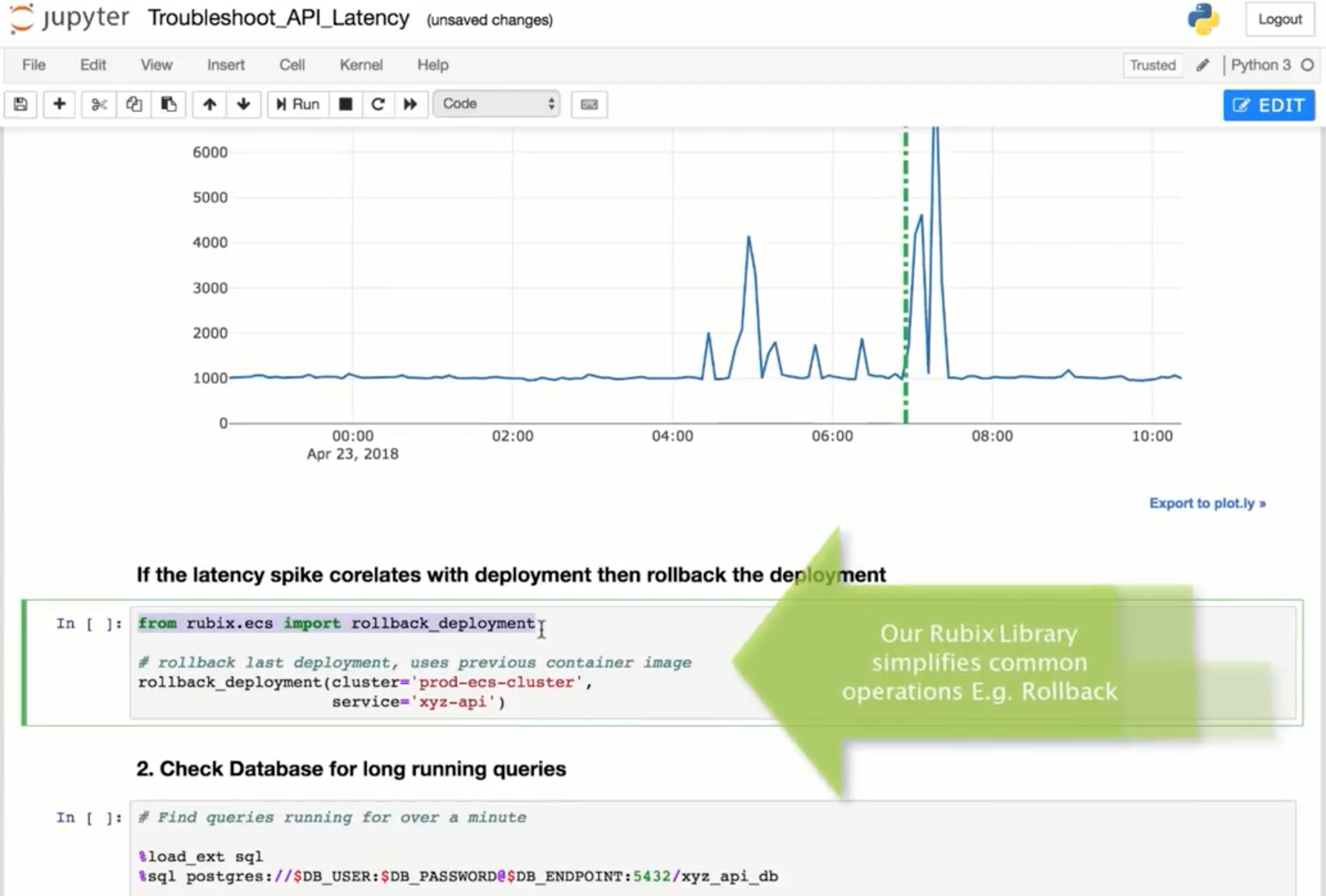This screenshot has width=1326, height=896.
Task: Click the save notebook floppy icon
Action: pyautogui.click(x=21, y=104)
